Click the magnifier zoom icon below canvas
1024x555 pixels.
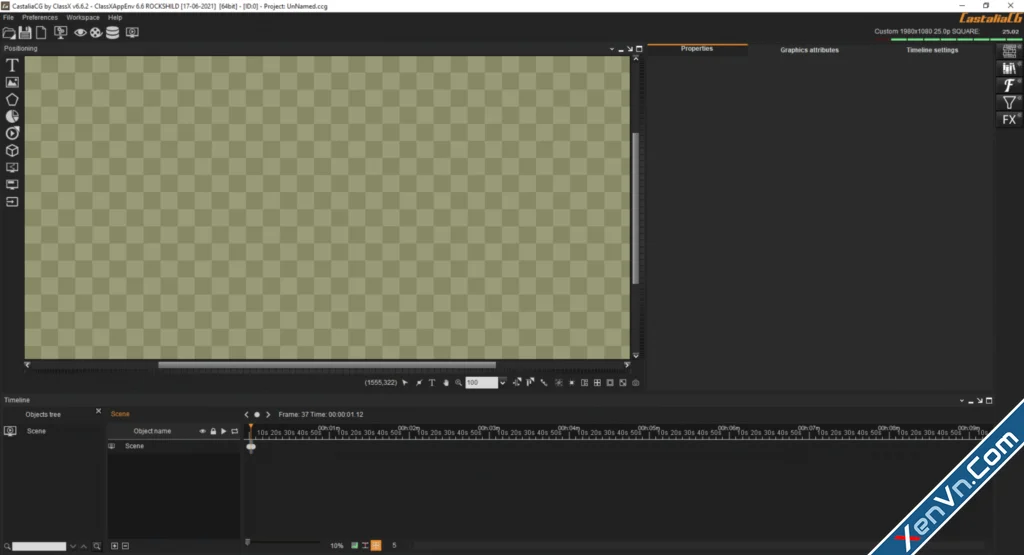pyautogui.click(x=458, y=383)
